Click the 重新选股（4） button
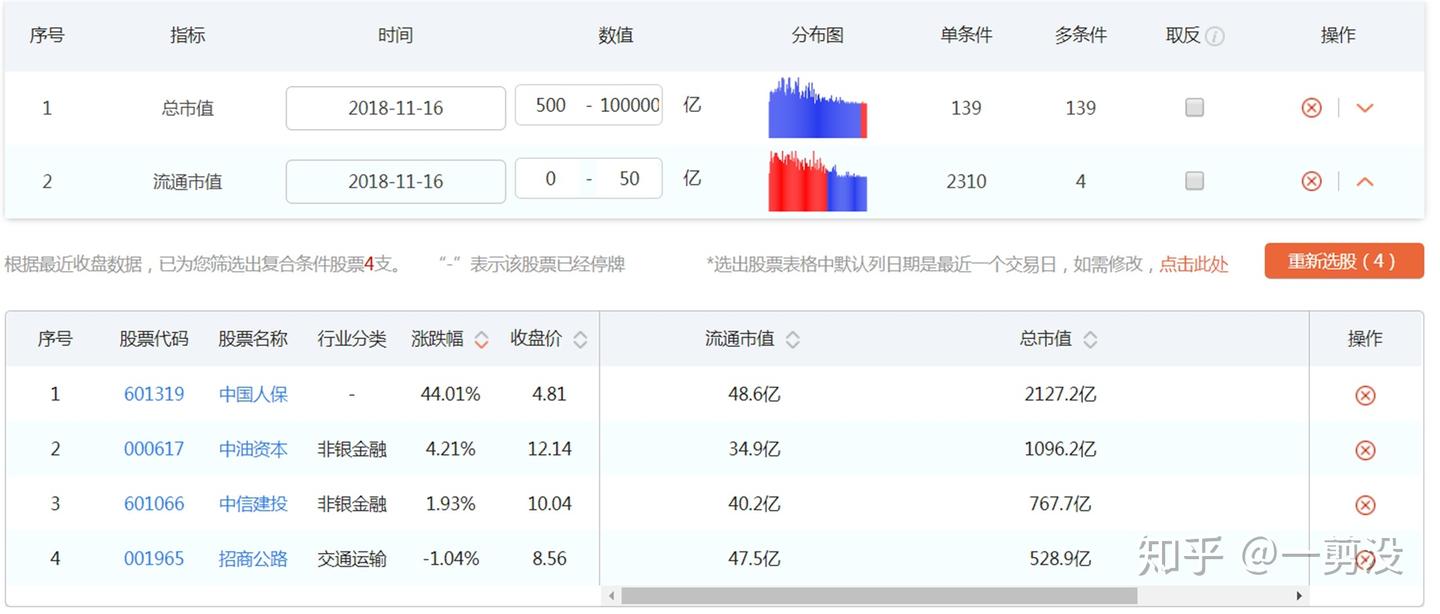 point(1342,260)
